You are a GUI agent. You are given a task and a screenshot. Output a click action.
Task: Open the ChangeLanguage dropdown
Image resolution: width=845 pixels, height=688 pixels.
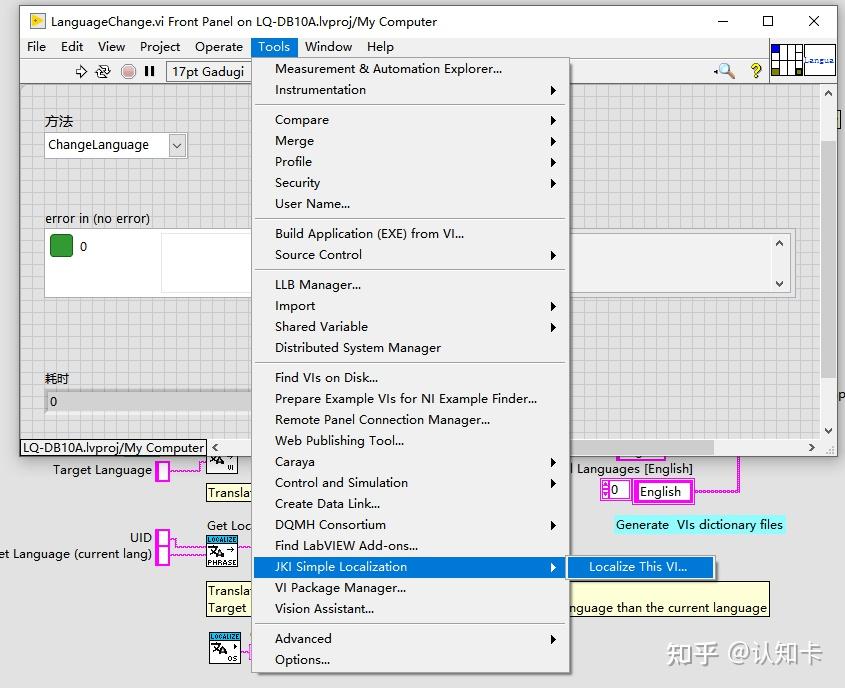pyautogui.click(x=176, y=145)
